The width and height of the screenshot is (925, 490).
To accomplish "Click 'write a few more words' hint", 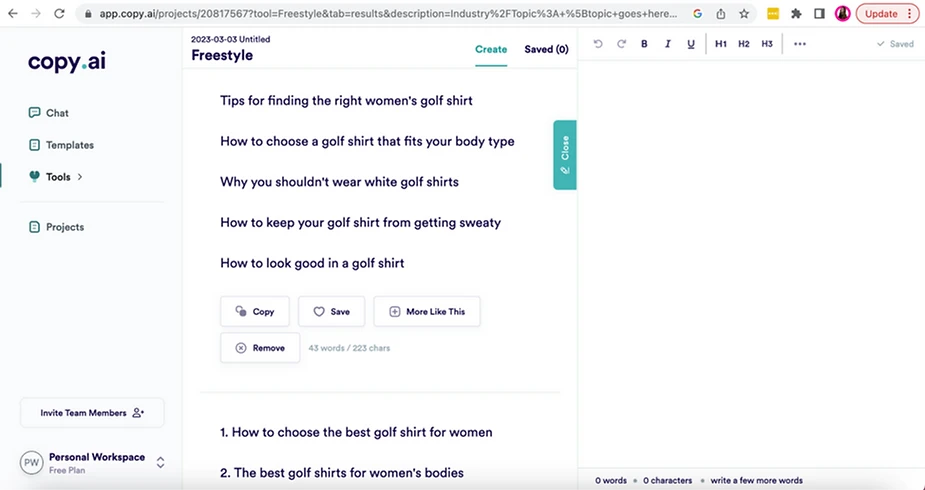I will tap(756, 481).
